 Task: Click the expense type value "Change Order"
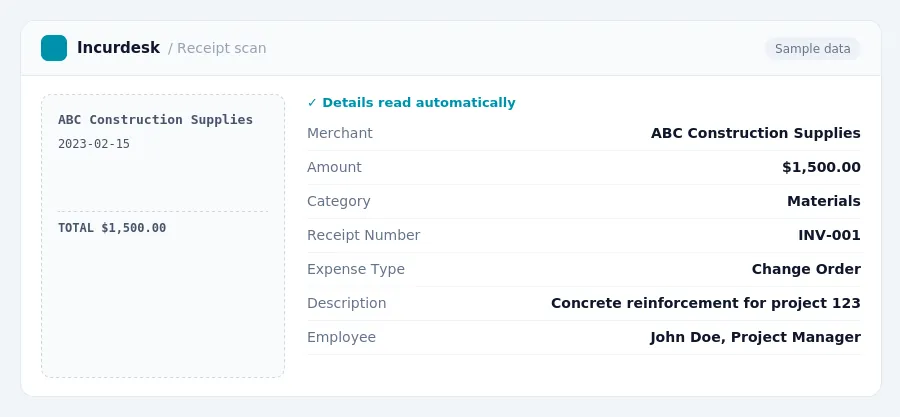[x=806, y=269]
